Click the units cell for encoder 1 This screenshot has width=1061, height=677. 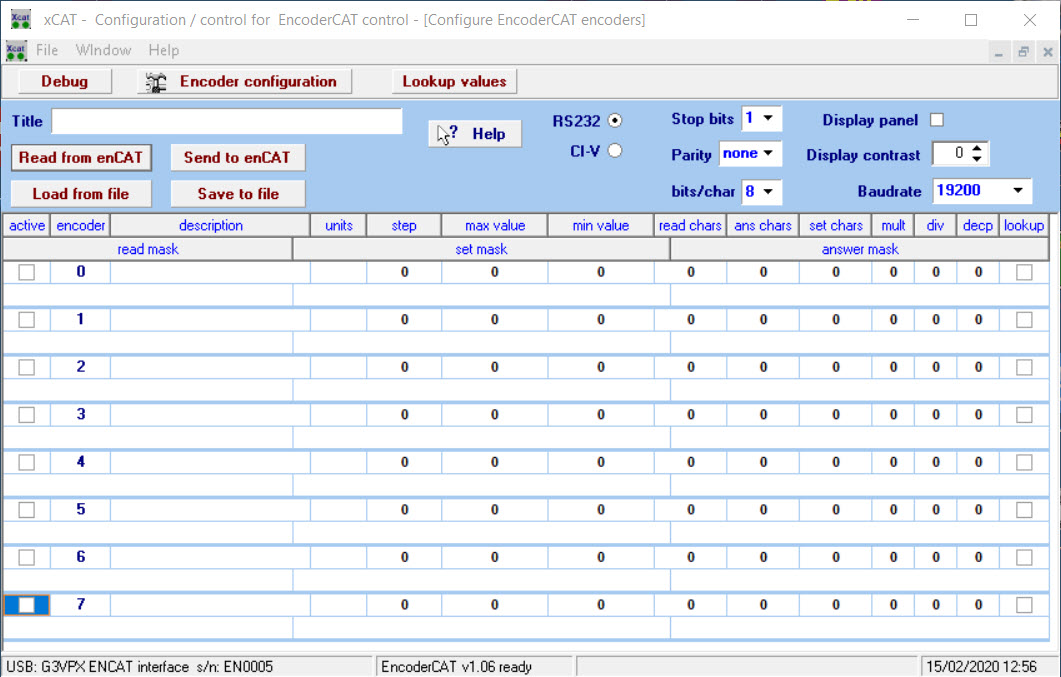(338, 319)
